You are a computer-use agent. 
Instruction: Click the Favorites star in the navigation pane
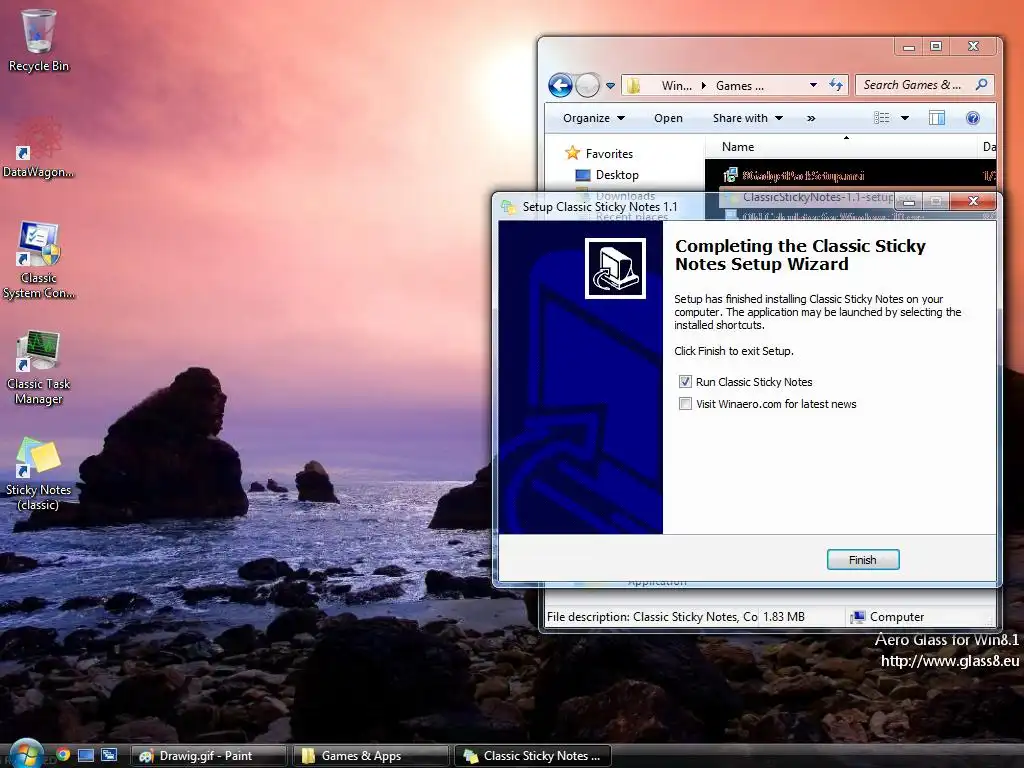(573, 153)
